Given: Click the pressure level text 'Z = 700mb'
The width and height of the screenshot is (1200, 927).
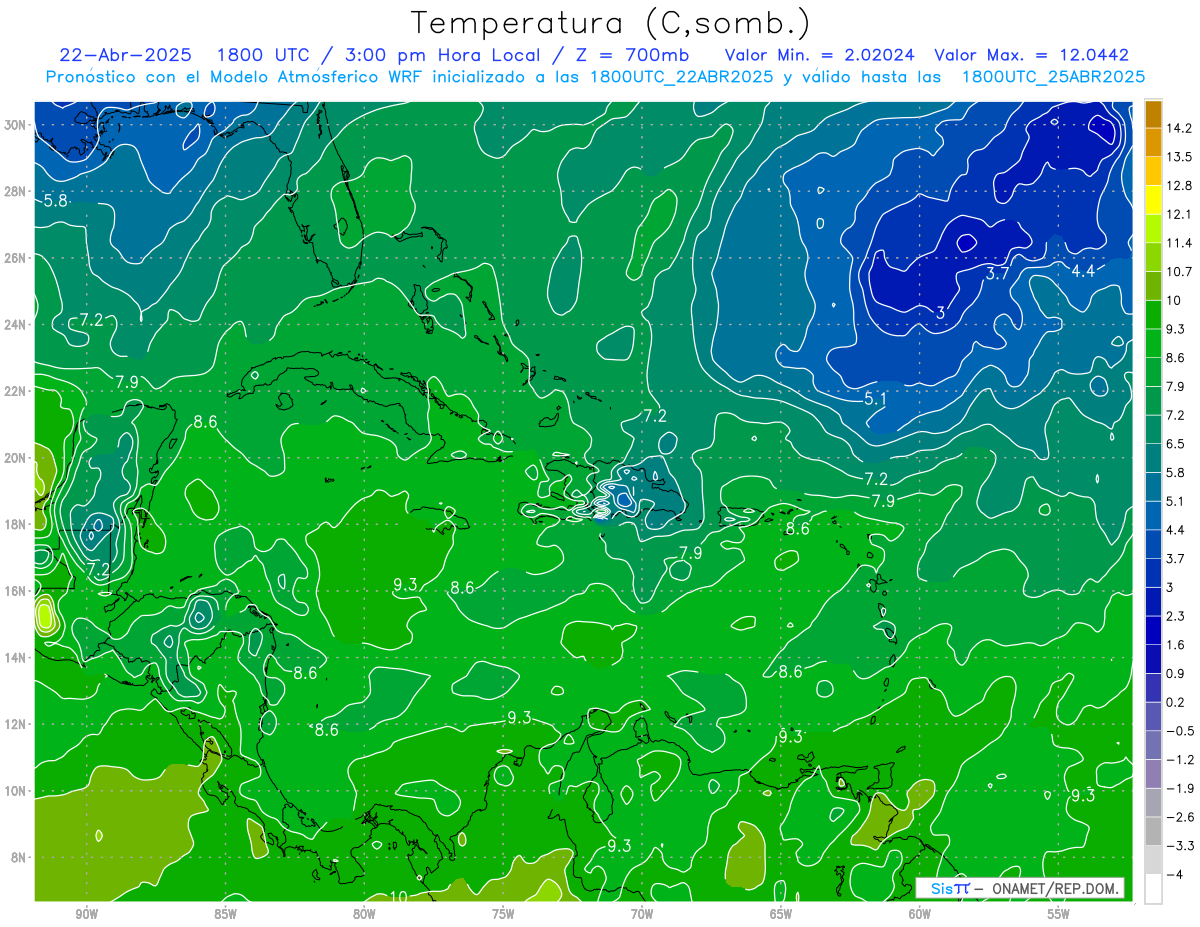Looking at the screenshot, I should pyautogui.click(x=628, y=55).
